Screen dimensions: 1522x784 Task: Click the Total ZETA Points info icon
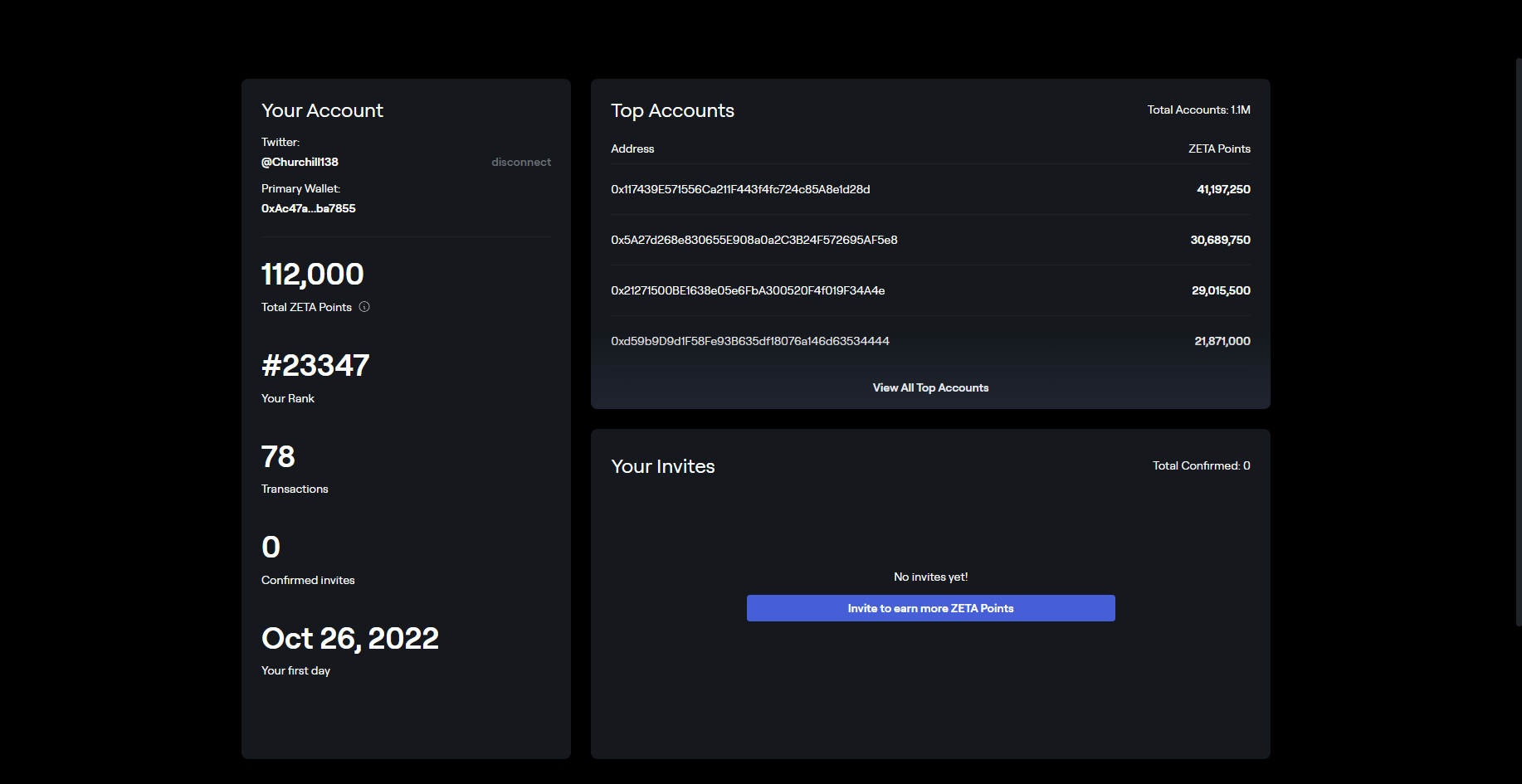click(364, 307)
